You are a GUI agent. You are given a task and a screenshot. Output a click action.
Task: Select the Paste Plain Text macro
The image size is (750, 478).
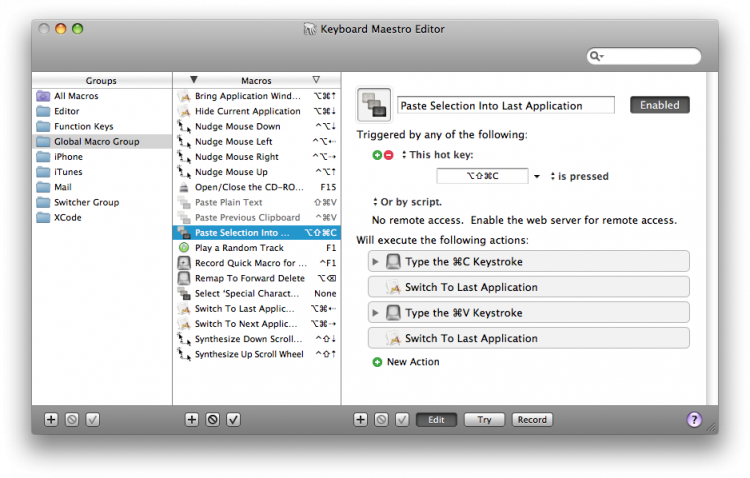click(257, 202)
